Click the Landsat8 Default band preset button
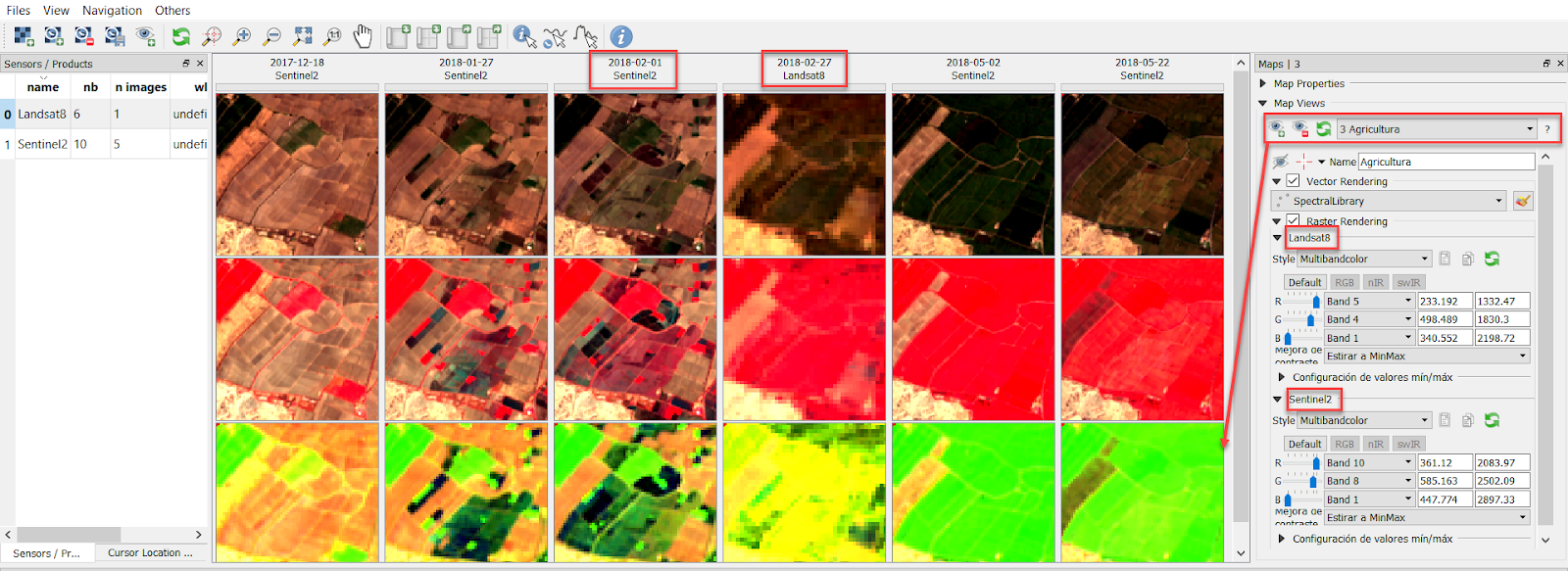Image resolution: width=1568 pixels, height=571 pixels. pos(1304,282)
